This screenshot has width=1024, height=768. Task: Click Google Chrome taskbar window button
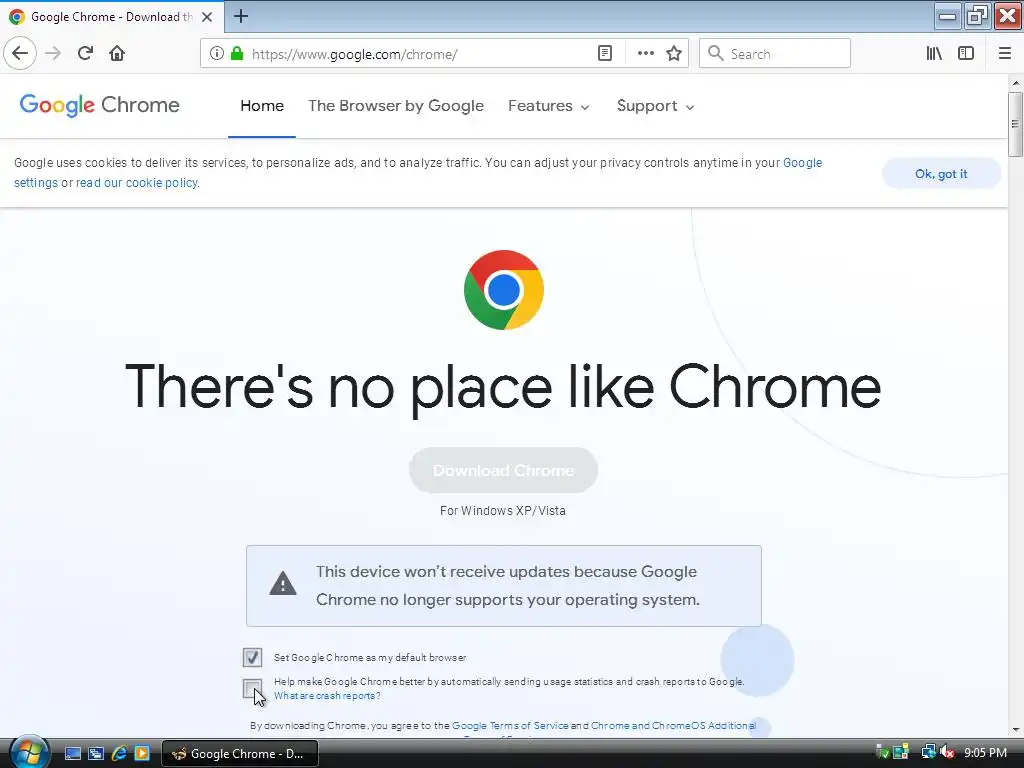point(240,754)
